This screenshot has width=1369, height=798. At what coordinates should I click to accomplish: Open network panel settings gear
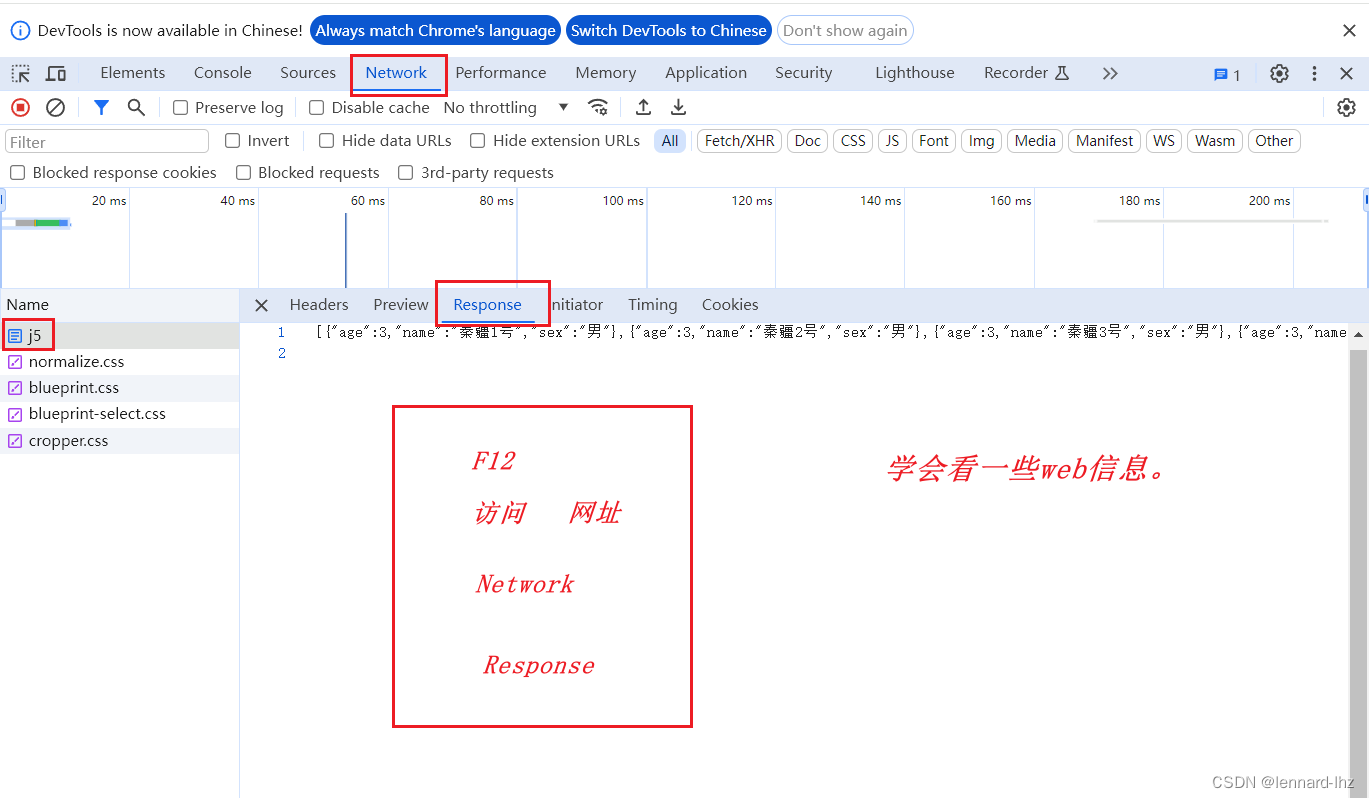click(1346, 107)
